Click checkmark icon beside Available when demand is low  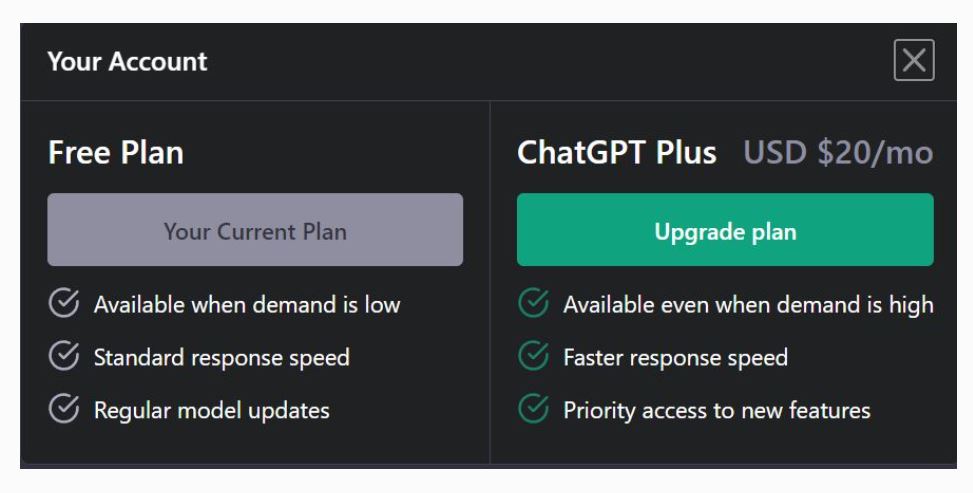pyautogui.click(x=63, y=305)
